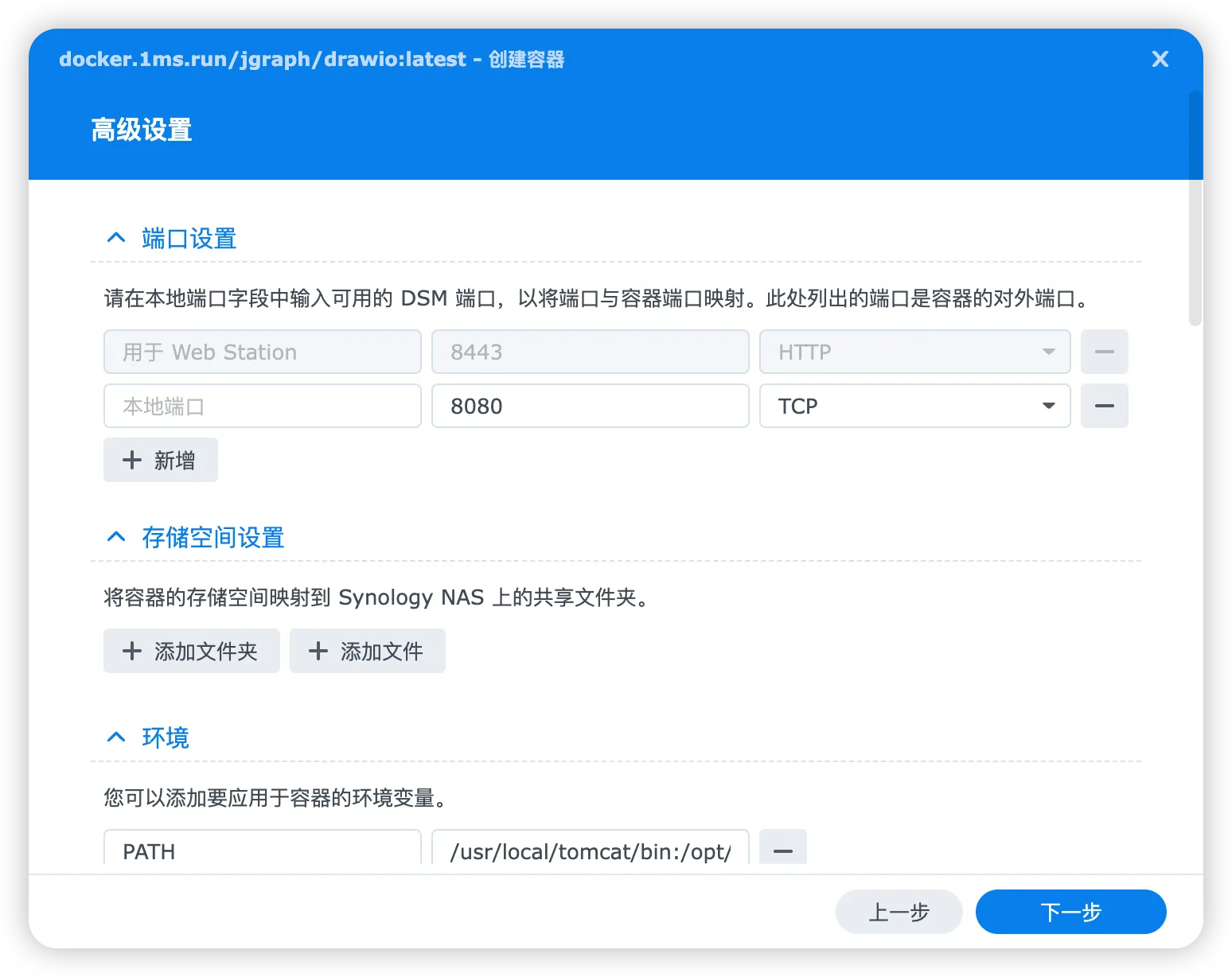
Task: Click the minus button beside HTTP row
Action: tap(1104, 352)
